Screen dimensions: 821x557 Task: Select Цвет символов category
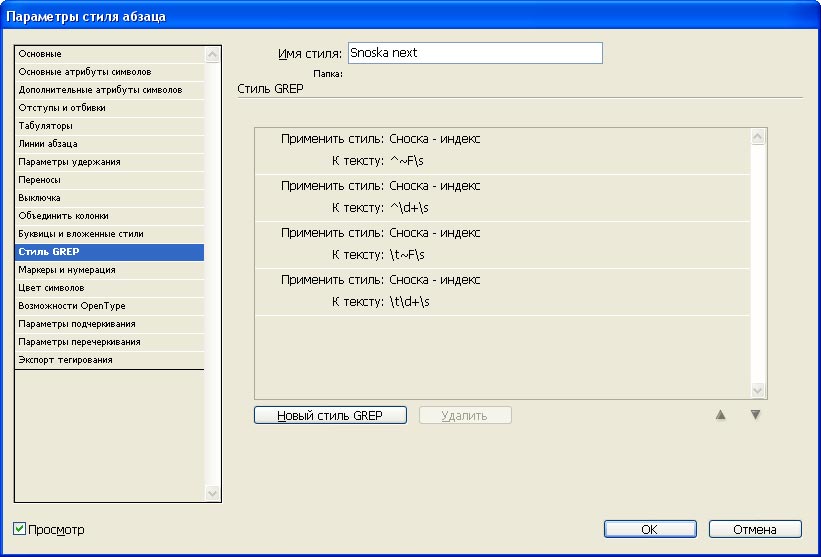tap(109, 288)
